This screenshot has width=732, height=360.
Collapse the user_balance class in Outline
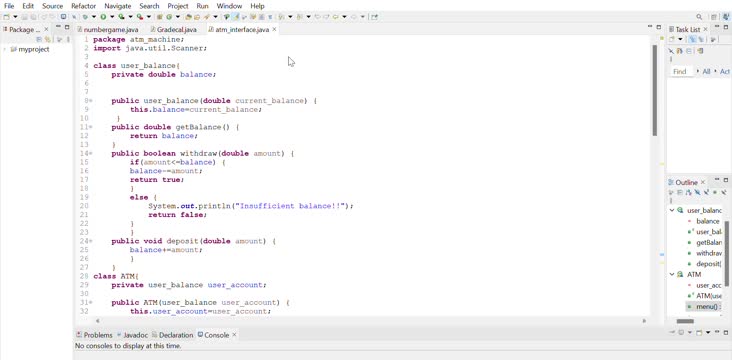pyautogui.click(x=672, y=210)
